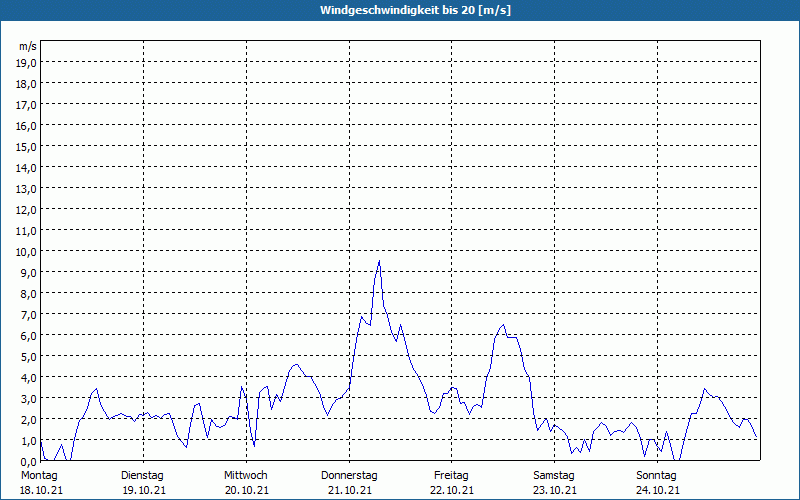
Task: Click the 7,0 y-axis label
Action: click(x=28, y=315)
